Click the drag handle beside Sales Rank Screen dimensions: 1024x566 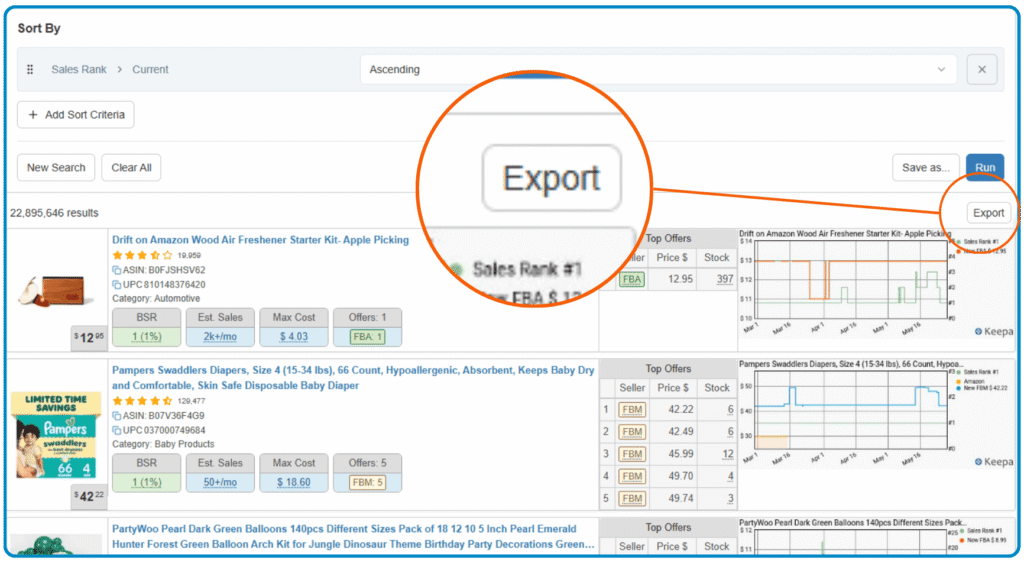pos(30,69)
